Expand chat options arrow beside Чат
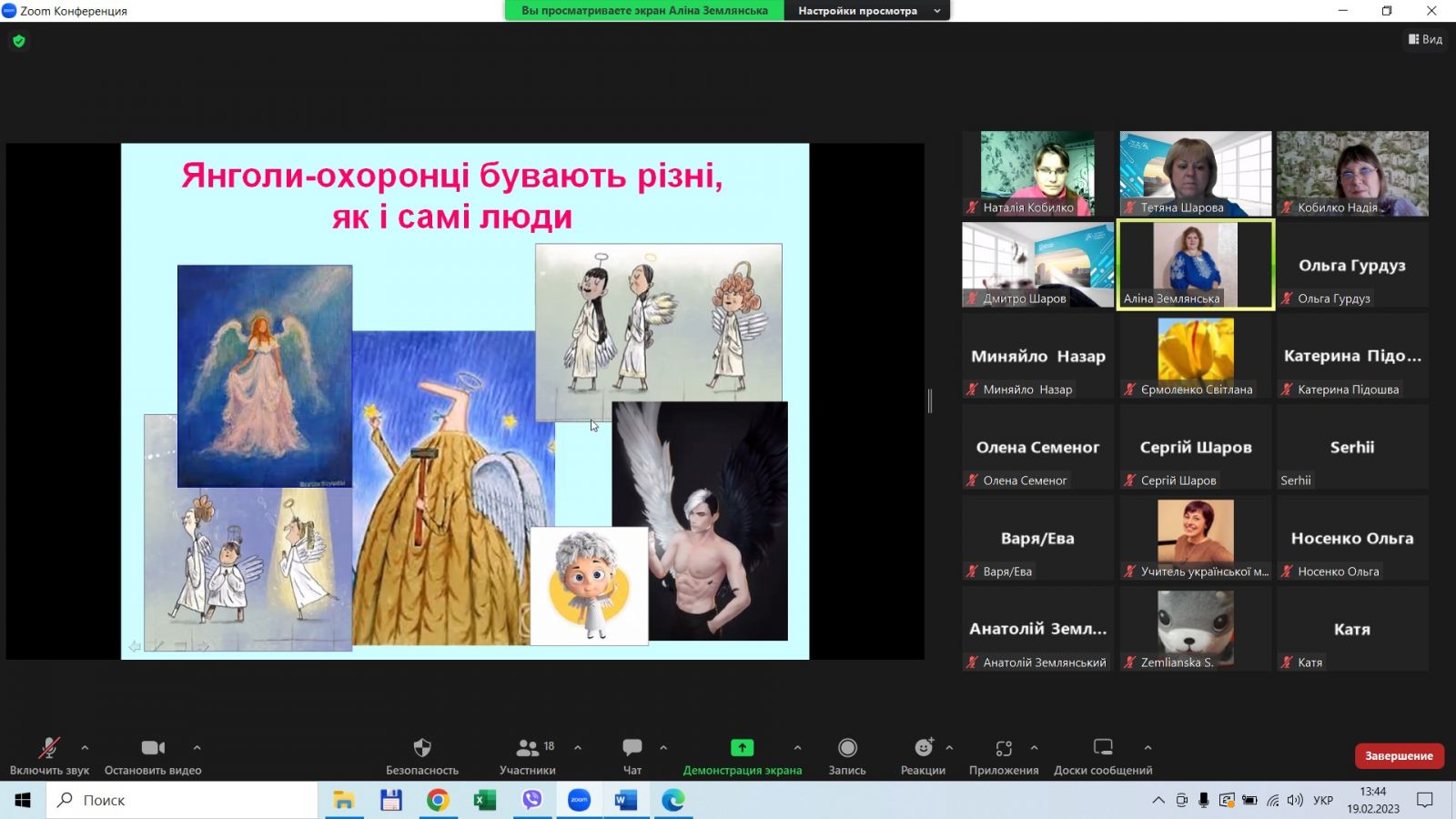Screen dimensions: 1456x819 pos(663,748)
